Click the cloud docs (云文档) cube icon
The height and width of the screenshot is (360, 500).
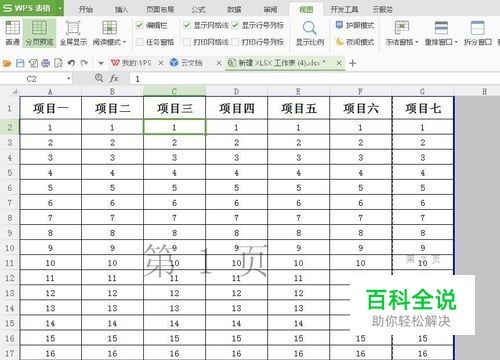click(174, 62)
